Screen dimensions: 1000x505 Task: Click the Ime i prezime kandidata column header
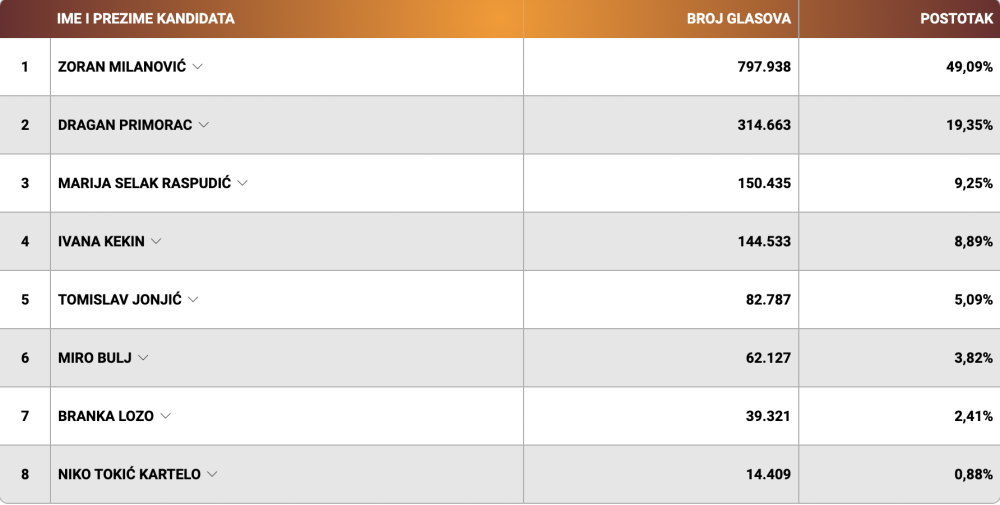[x=145, y=18]
